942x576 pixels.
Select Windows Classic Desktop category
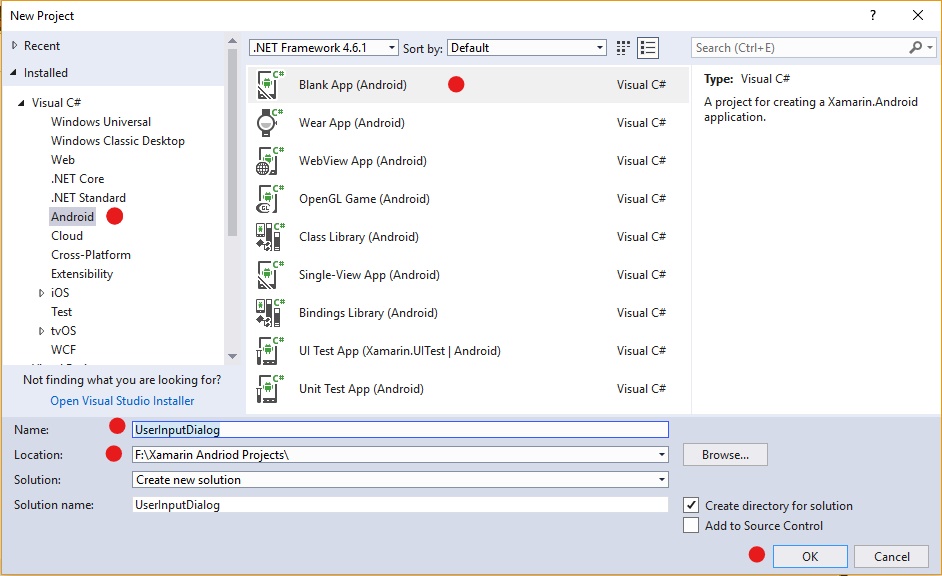pos(118,141)
